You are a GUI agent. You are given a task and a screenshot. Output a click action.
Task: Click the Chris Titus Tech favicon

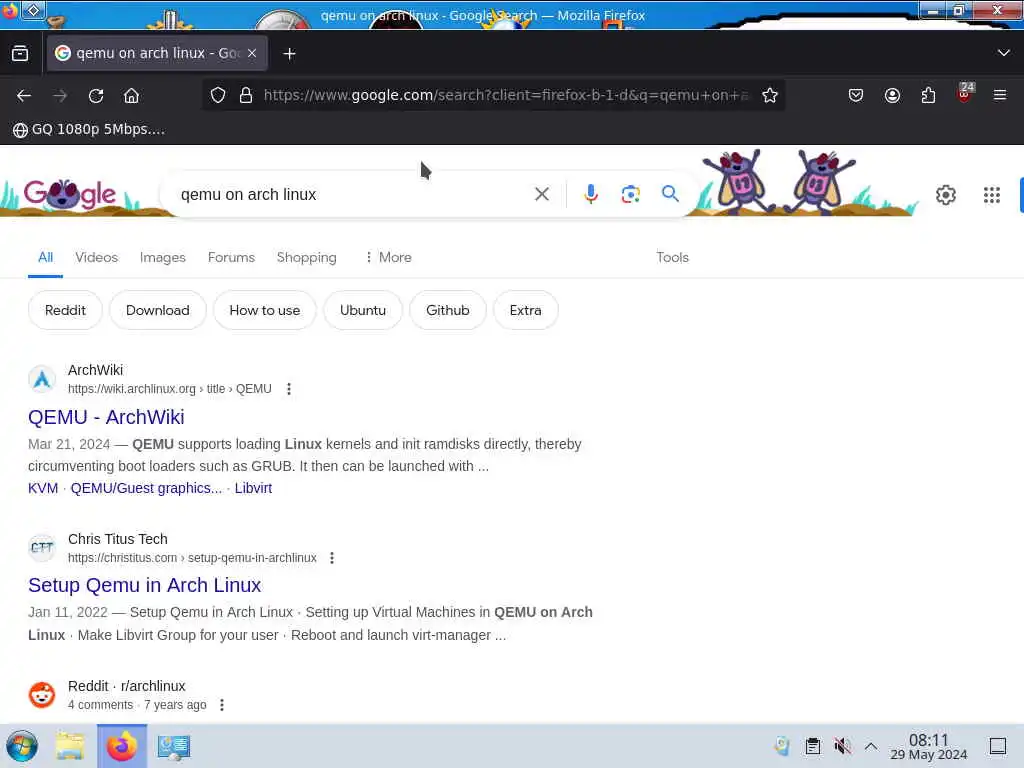(42, 548)
